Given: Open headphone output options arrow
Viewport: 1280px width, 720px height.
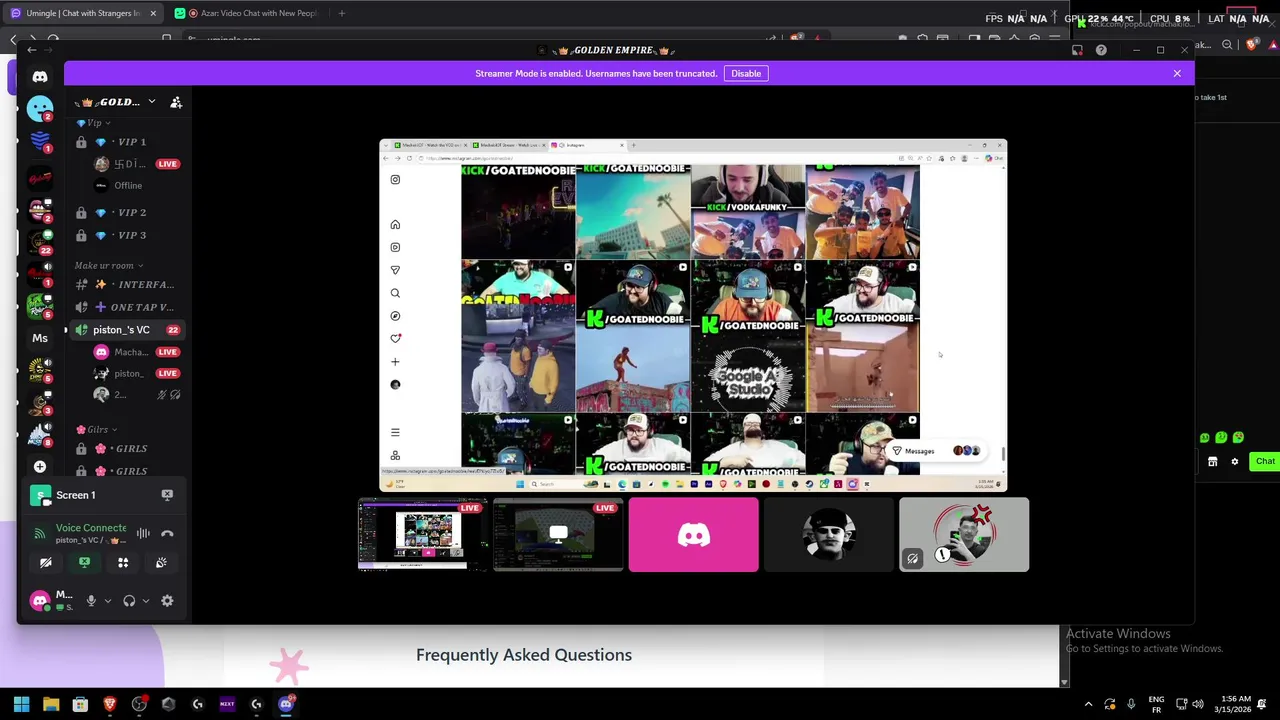Looking at the screenshot, I should pyautogui.click(x=146, y=601).
